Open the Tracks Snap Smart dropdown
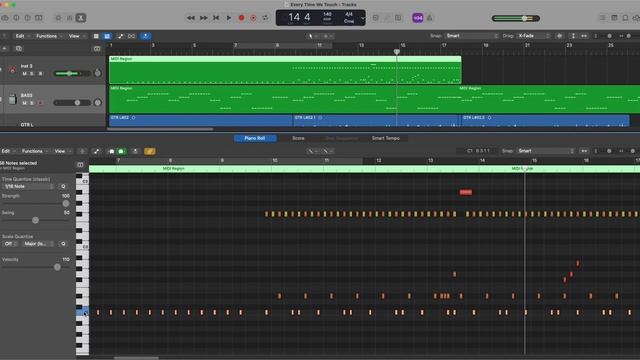 coord(471,36)
